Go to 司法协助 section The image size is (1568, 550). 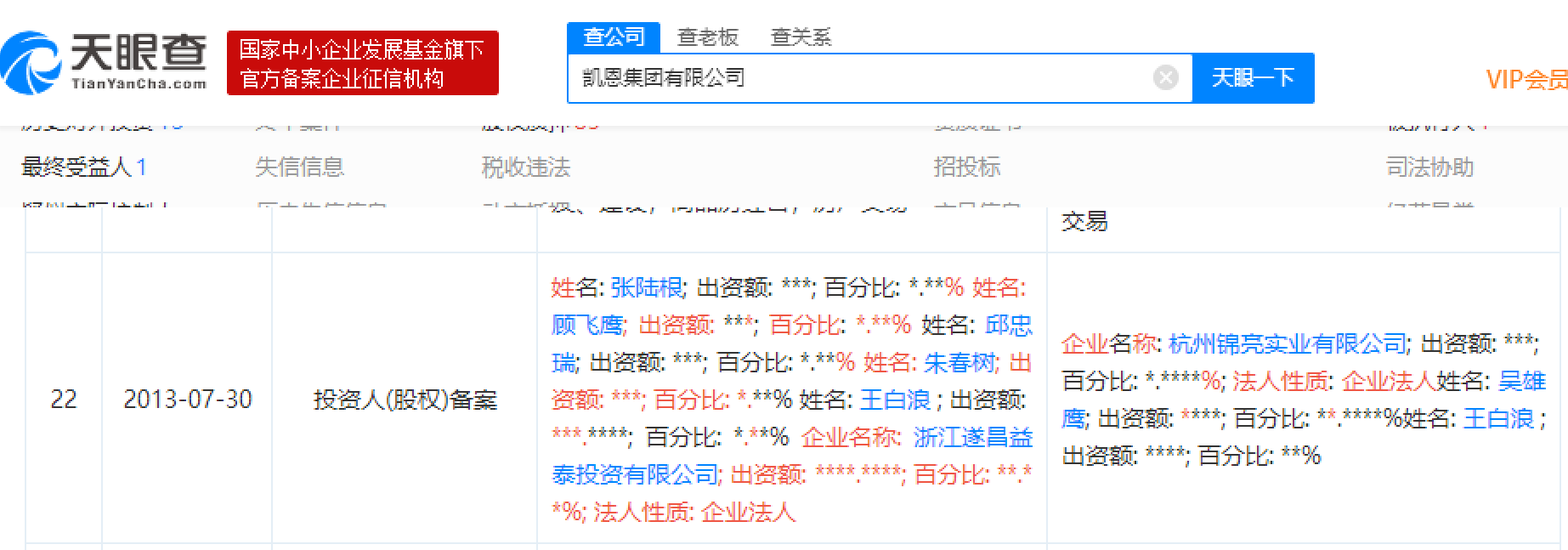click(1430, 167)
